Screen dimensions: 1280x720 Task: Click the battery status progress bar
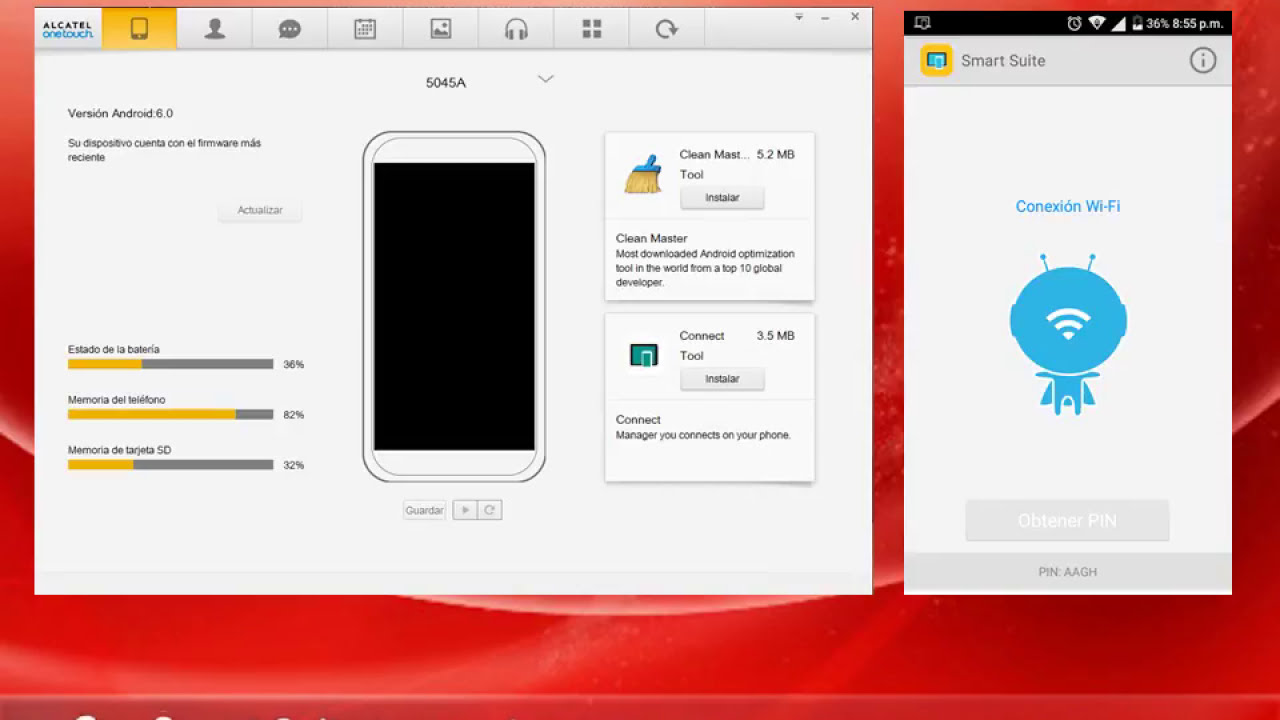171,364
